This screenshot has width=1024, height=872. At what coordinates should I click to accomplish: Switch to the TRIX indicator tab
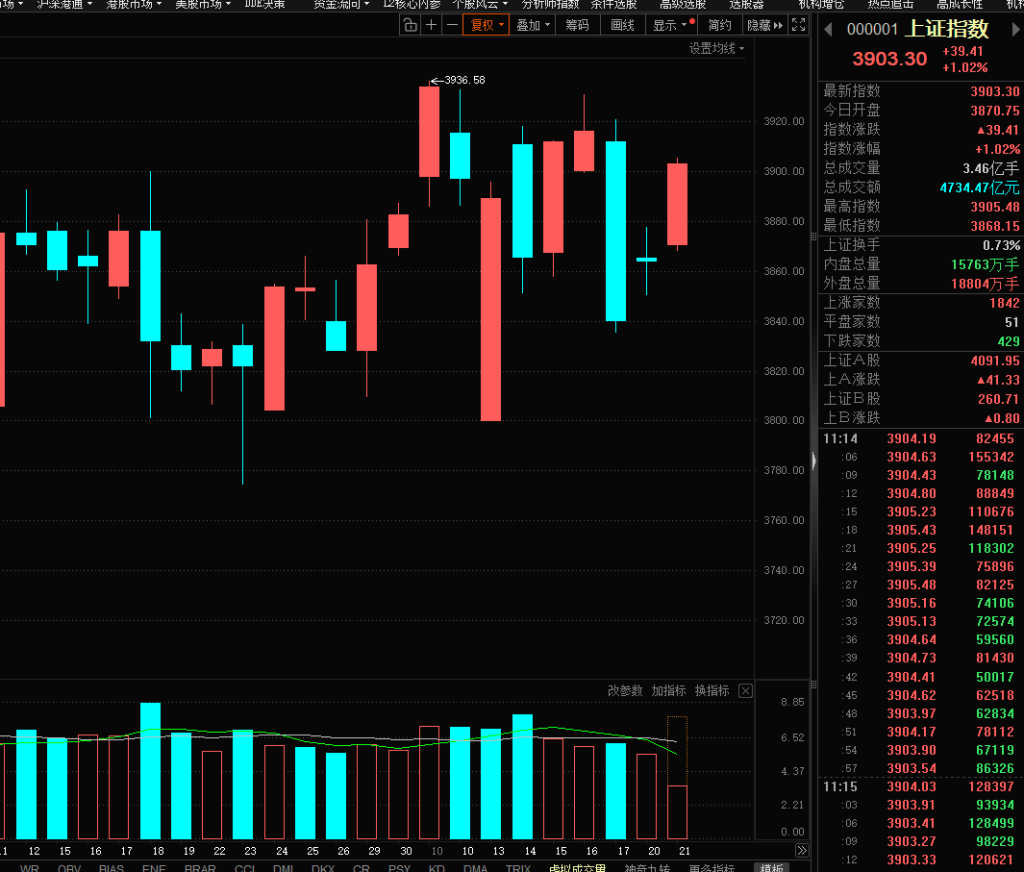(518, 866)
